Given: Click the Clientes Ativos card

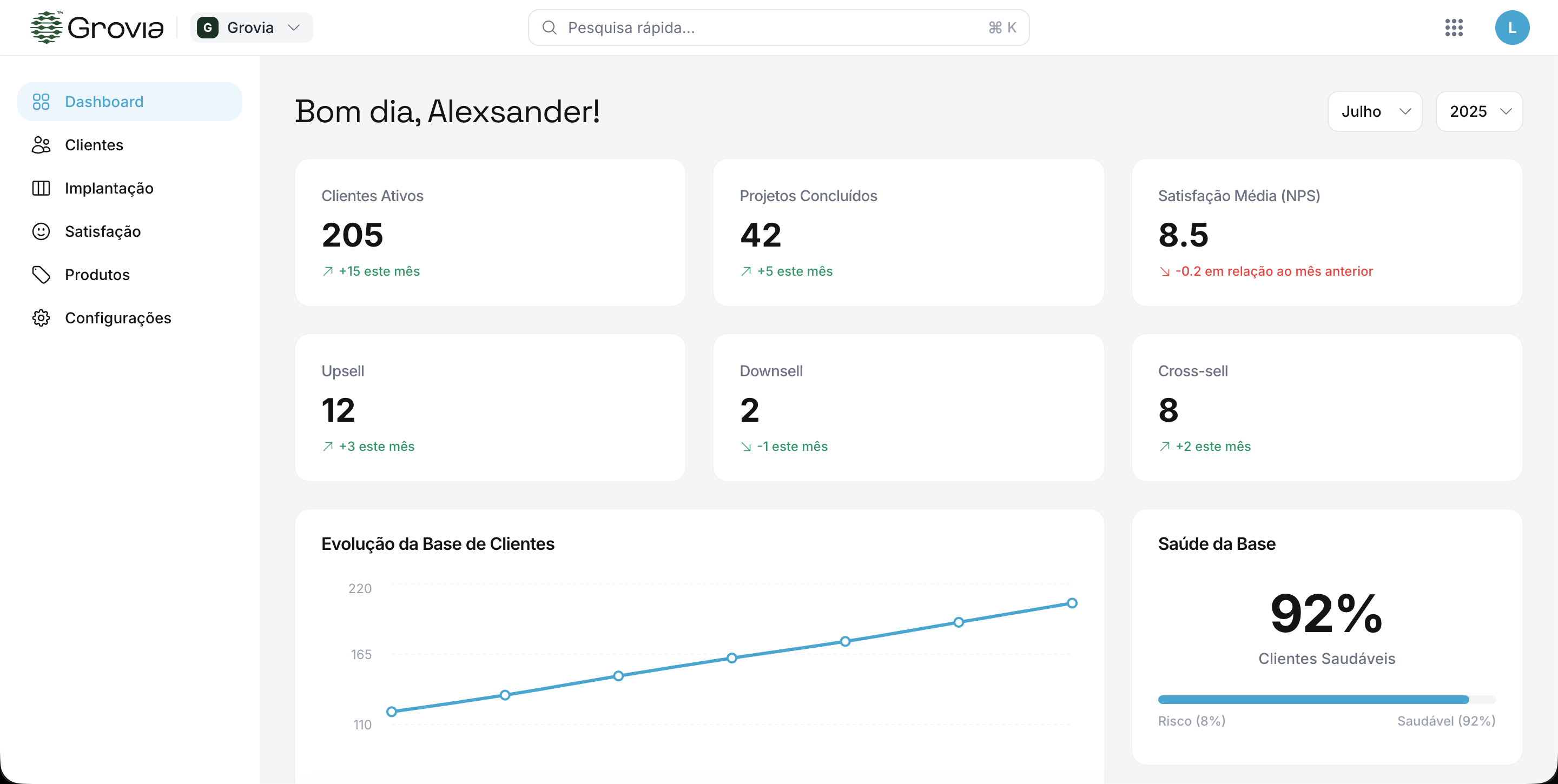Looking at the screenshot, I should (x=490, y=232).
